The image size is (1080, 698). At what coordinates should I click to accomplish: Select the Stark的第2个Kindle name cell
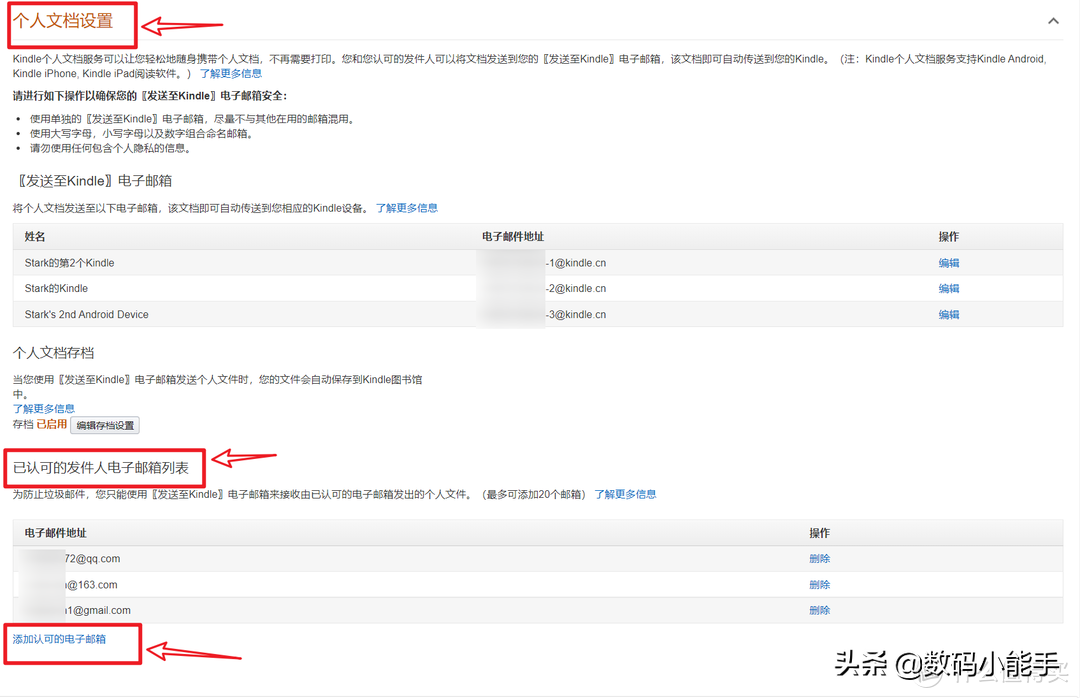[x=70, y=263]
